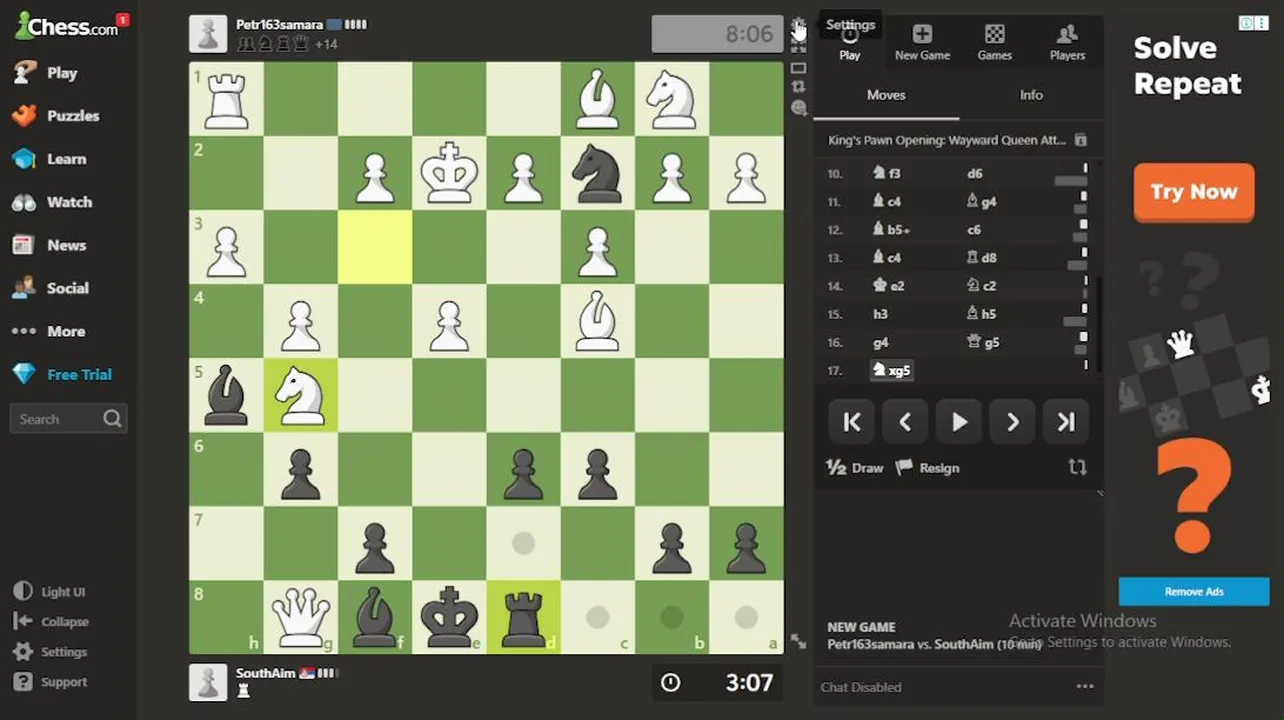Click the black king on e8
This screenshot has height=720, width=1284.
(449, 617)
